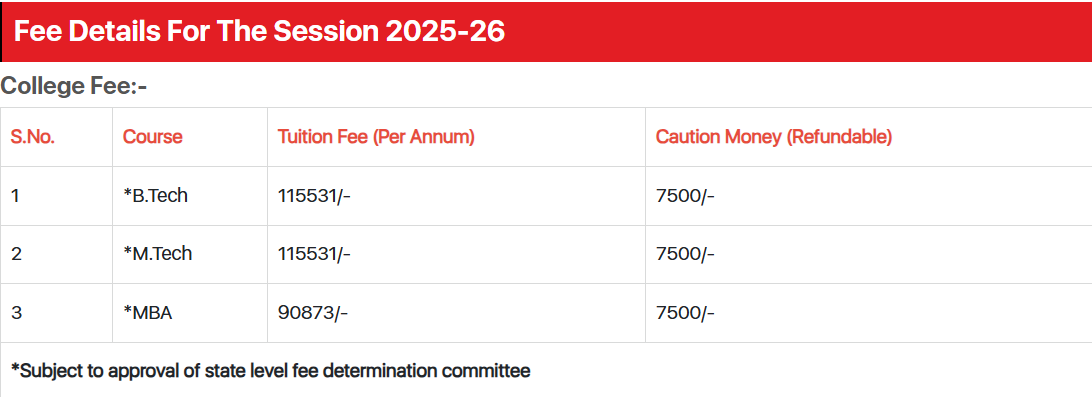
Task: Click the Tuition Fee (Per Annum) header
Action: pyautogui.click(x=376, y=137)
